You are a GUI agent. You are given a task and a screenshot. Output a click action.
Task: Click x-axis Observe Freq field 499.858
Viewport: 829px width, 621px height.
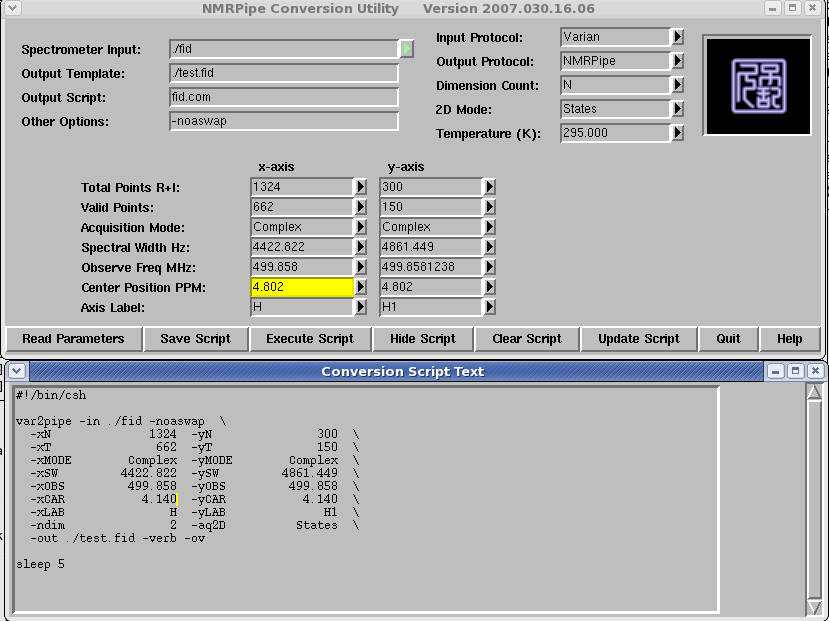302,267
